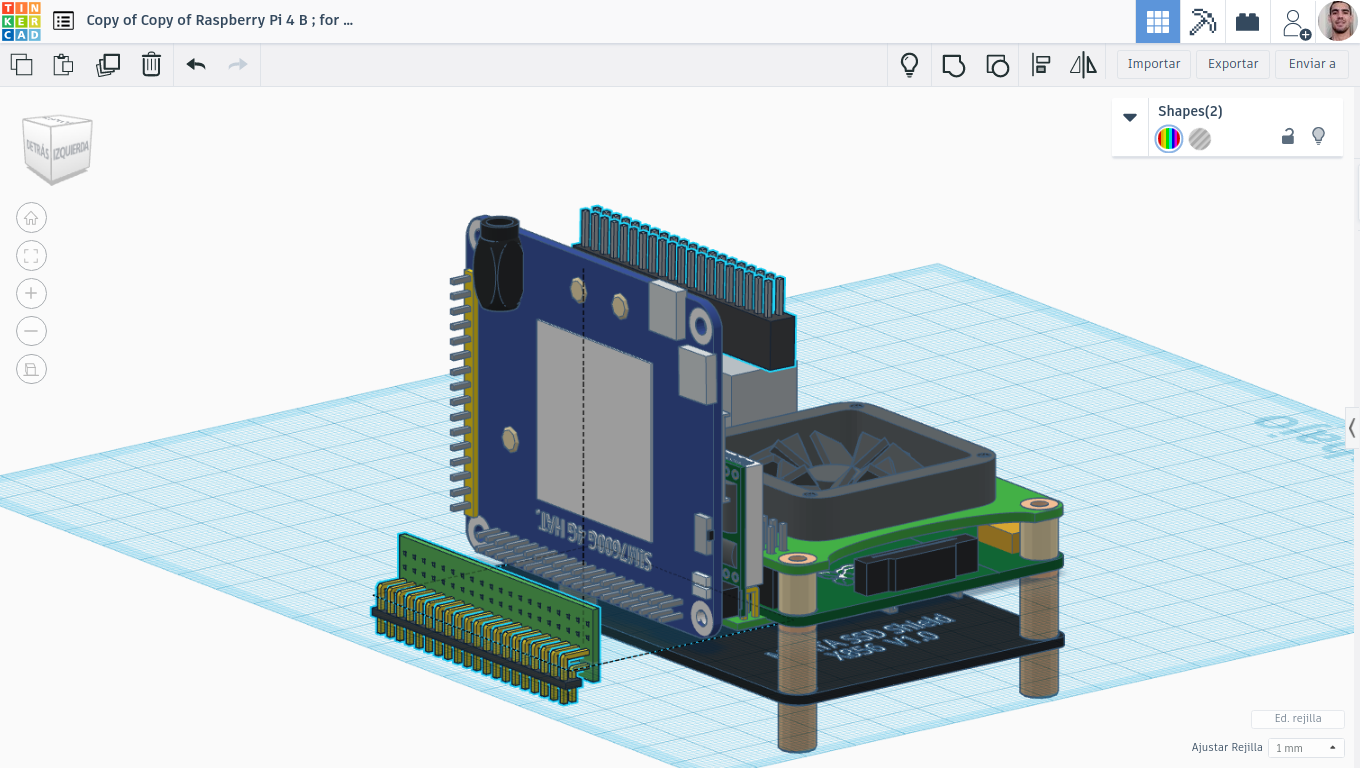Image resolution: width=1360 pixels, height=768 pixels.
Task: Open the designs list icon
Action: 63,21
